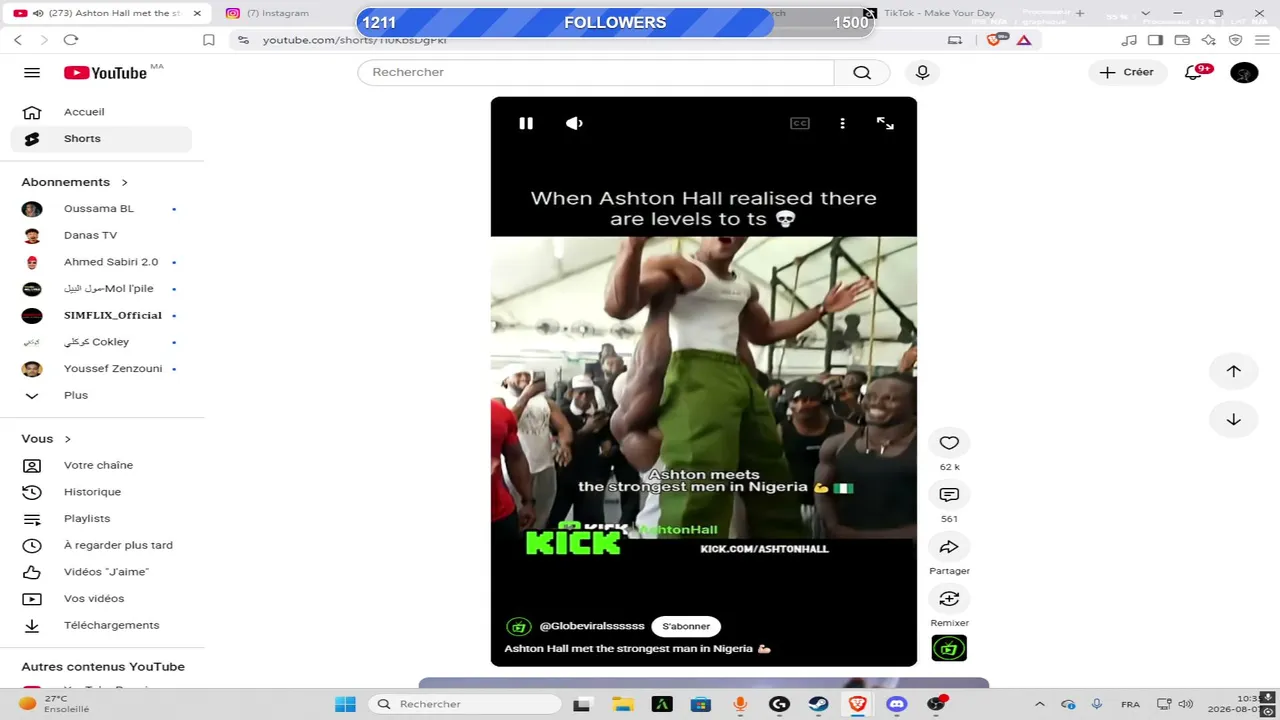The image size is (1280, 720).
Task: Open File Explorer from the taskbar
Action: pyautogui.click(x=622, y=704)
